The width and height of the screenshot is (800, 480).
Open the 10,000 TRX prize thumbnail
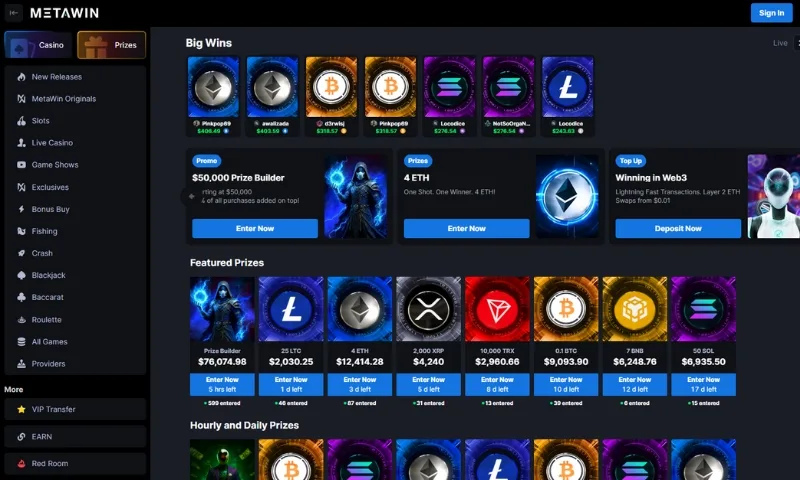pyautogui.click(x=497, y=309)
